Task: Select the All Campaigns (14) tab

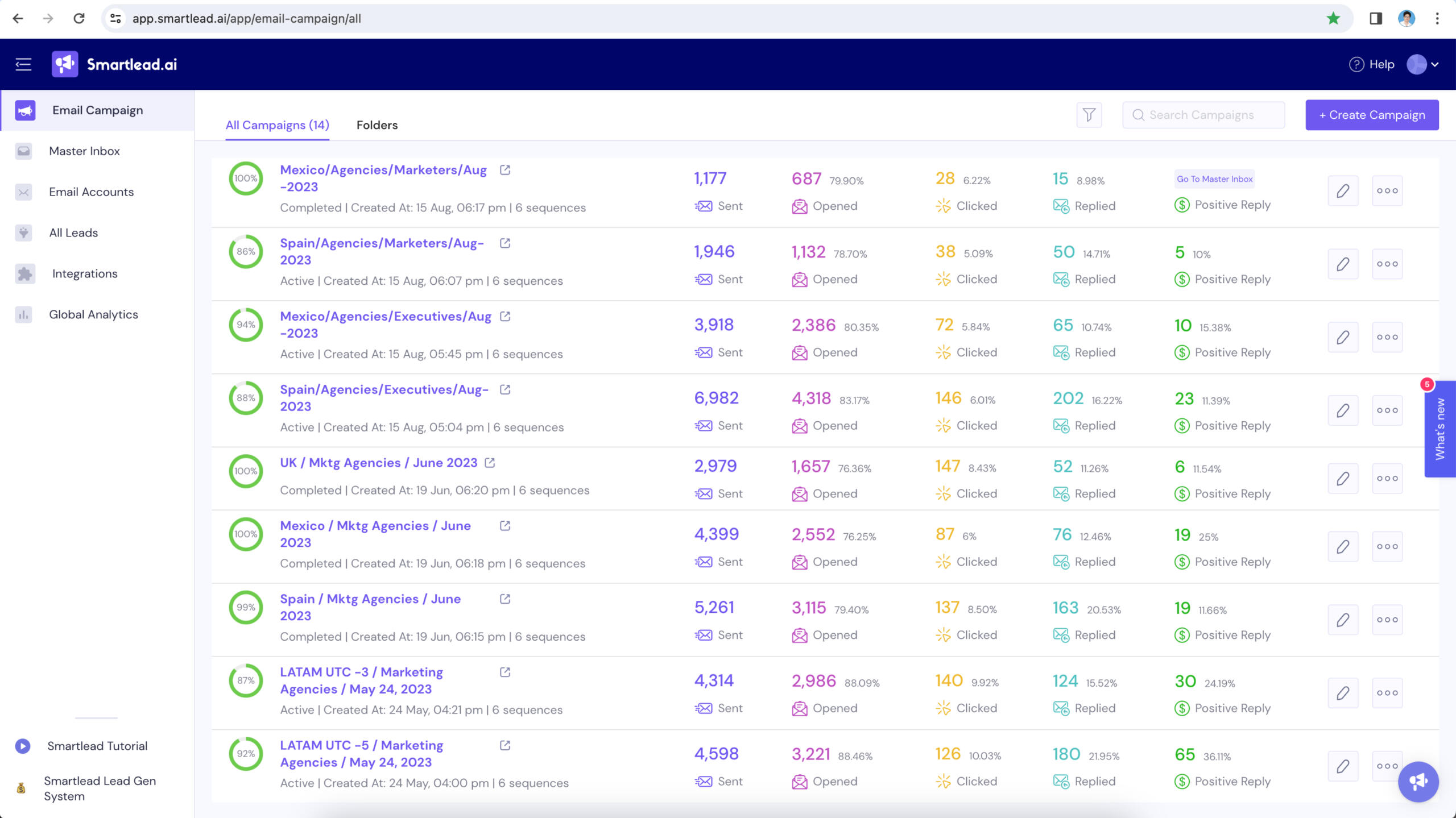Action: [x=276, y=125]
